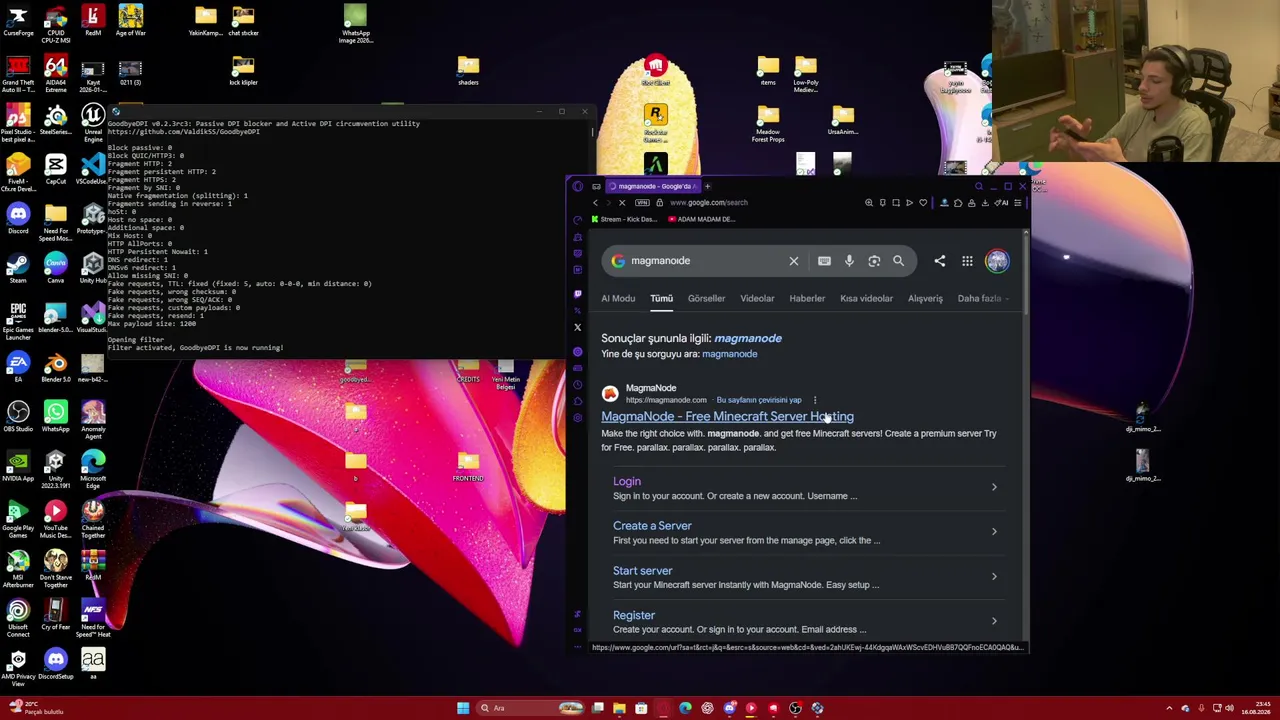Select the OBS Studio desktop shortcut
This screenshot has width=1280, height=720.
tap(18, 416)
